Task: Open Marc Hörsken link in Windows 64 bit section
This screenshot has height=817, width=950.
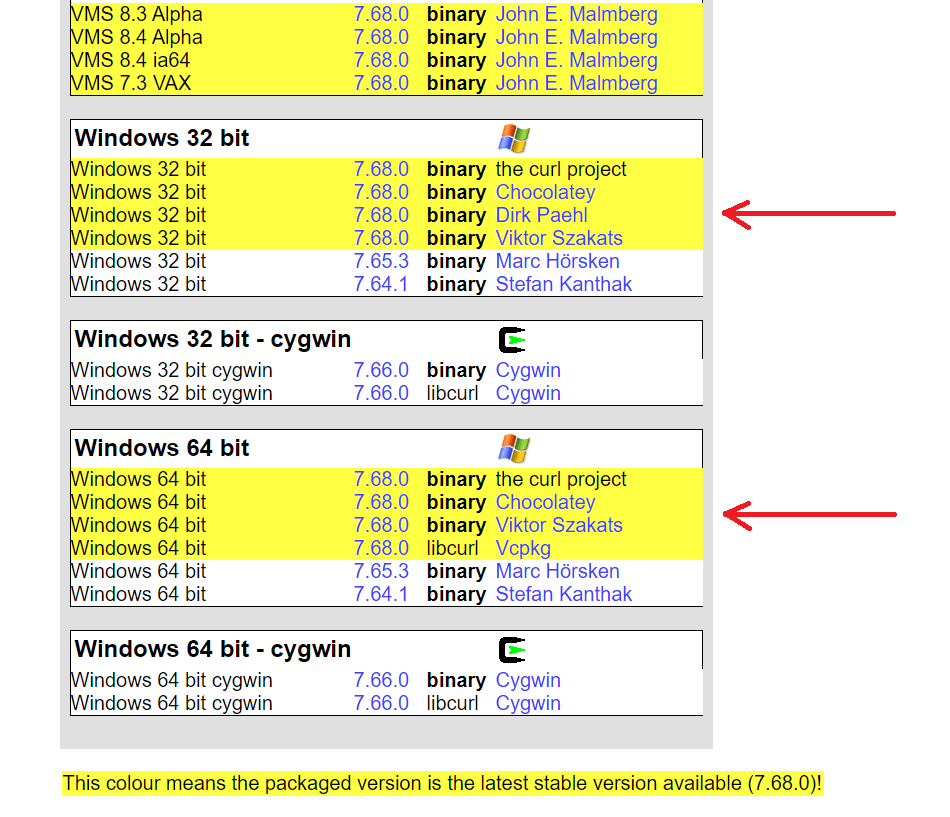Action: 557,572
